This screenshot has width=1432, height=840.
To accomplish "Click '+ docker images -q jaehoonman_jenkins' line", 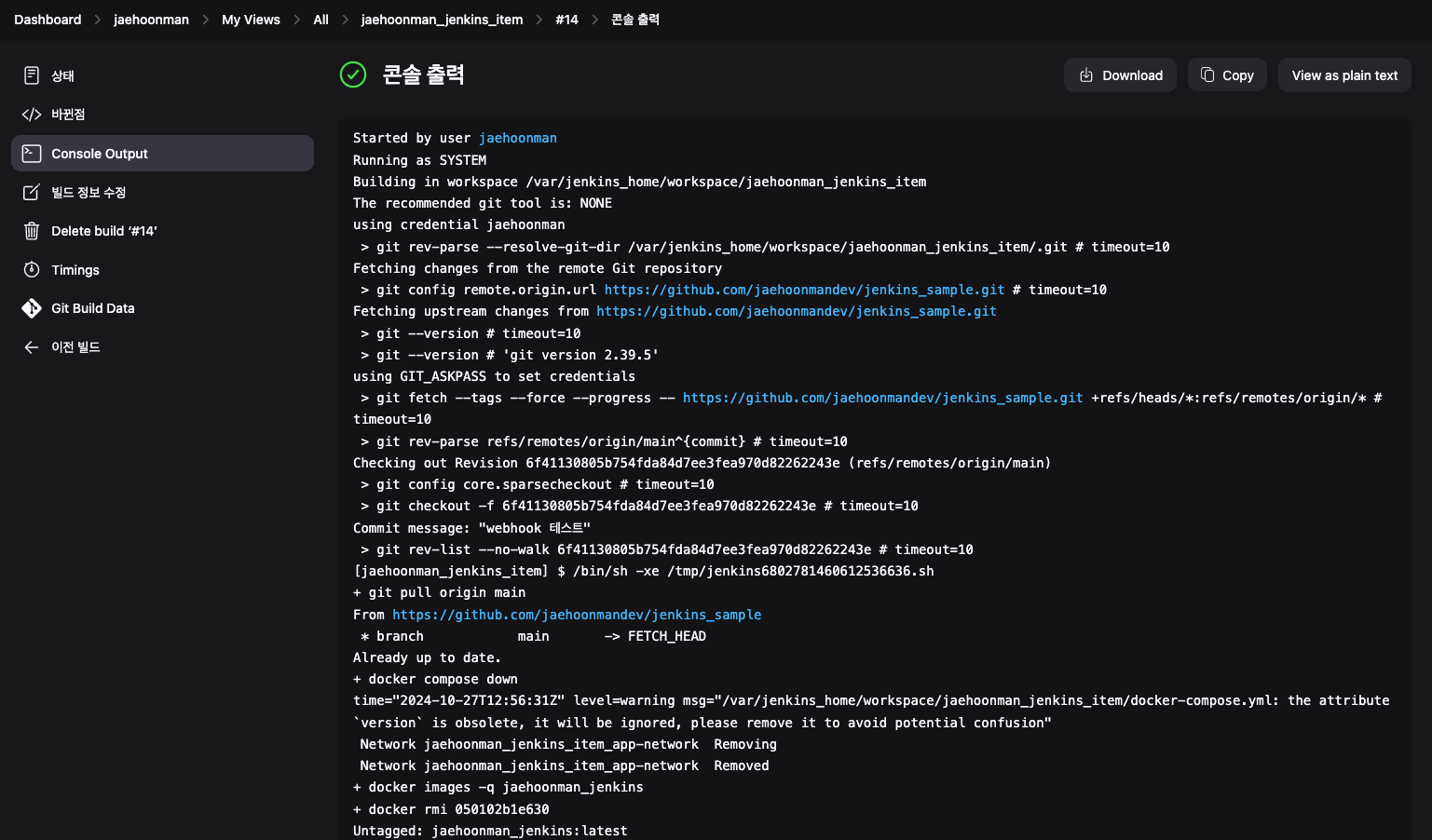I will [x=498, y=787].
